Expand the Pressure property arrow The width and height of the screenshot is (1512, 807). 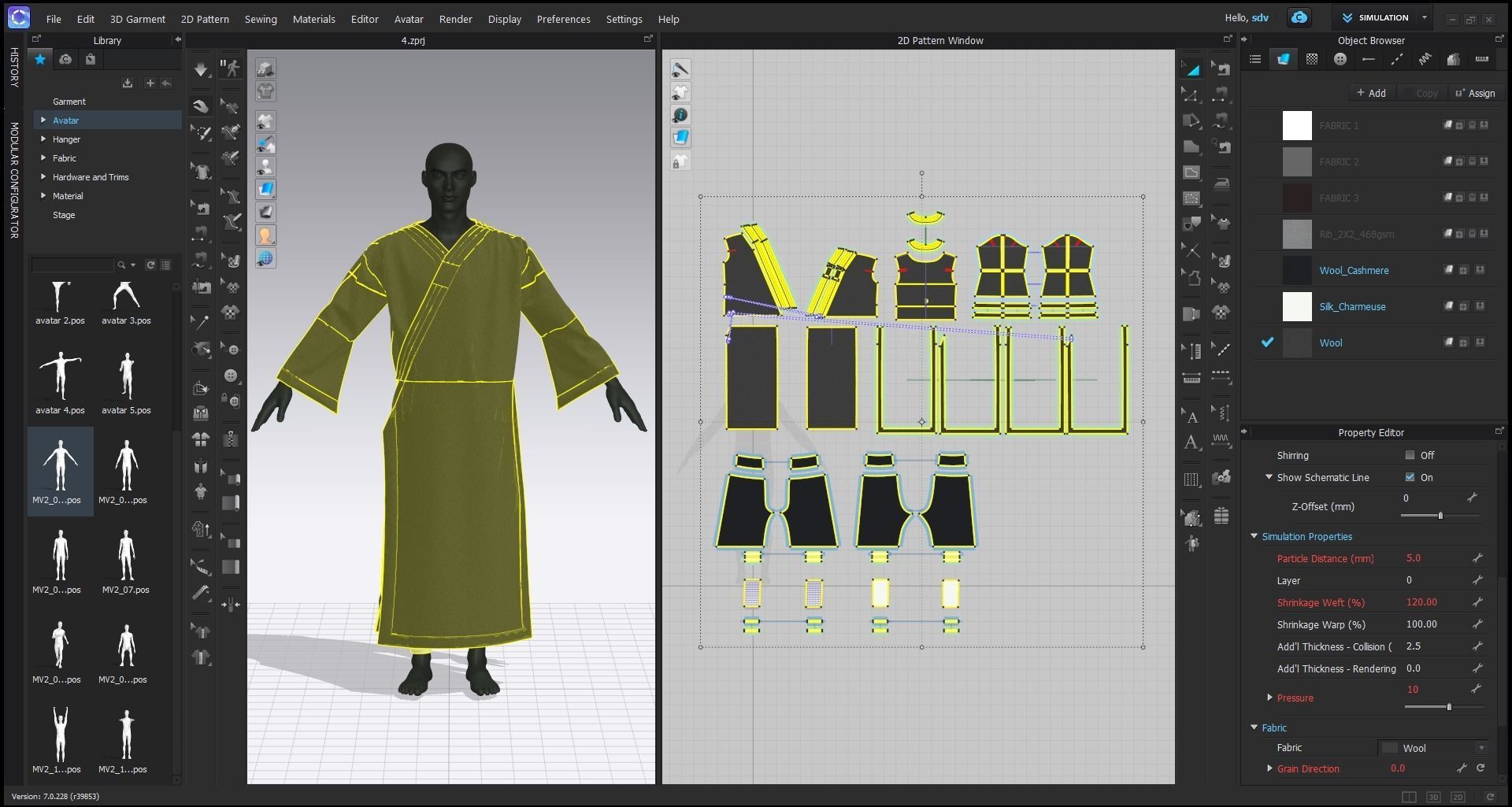click(1269, 698)
